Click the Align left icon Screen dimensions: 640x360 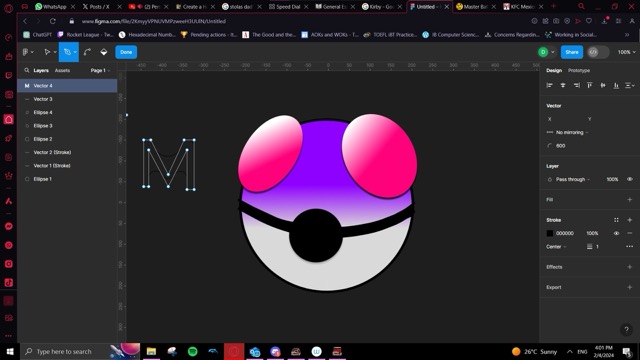549,85
